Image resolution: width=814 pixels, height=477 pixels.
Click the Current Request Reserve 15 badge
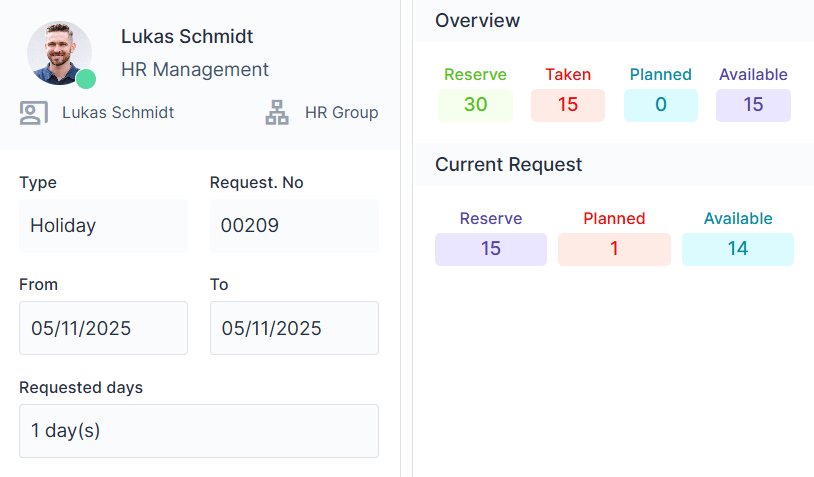click(491, 249)
